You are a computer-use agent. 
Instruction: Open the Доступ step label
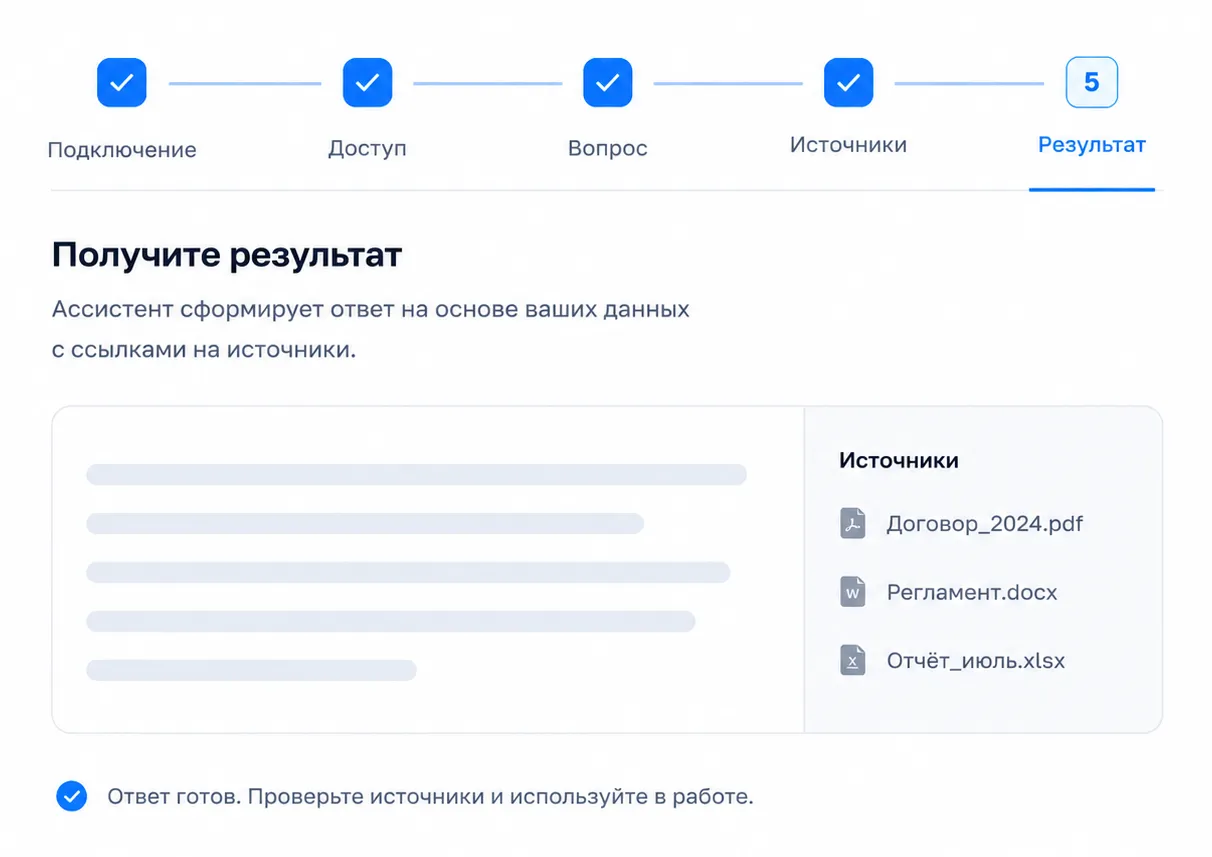[x=367, y=149]
